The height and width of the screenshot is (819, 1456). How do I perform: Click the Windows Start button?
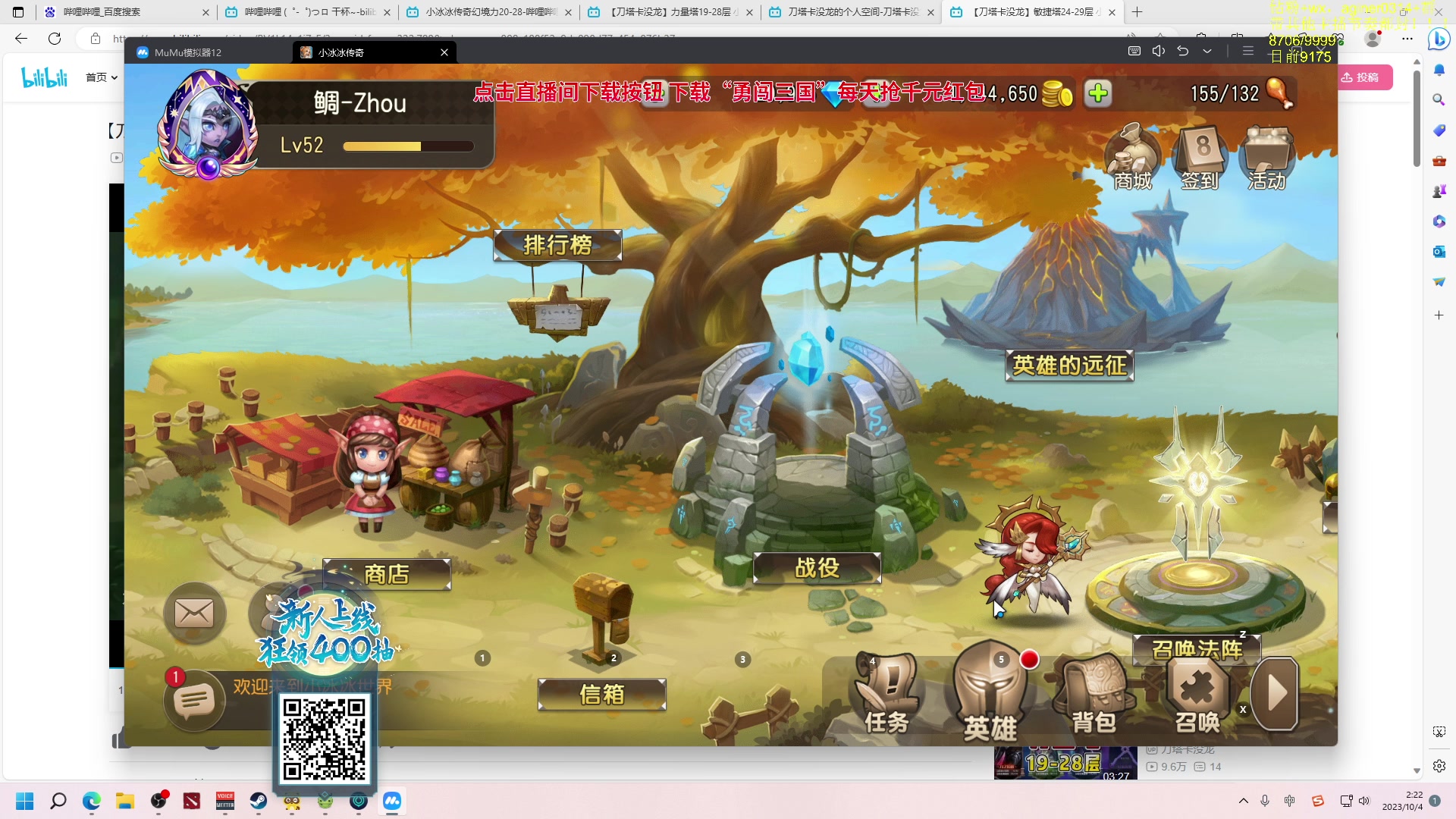pyautogui.click(x=25, y=801)
